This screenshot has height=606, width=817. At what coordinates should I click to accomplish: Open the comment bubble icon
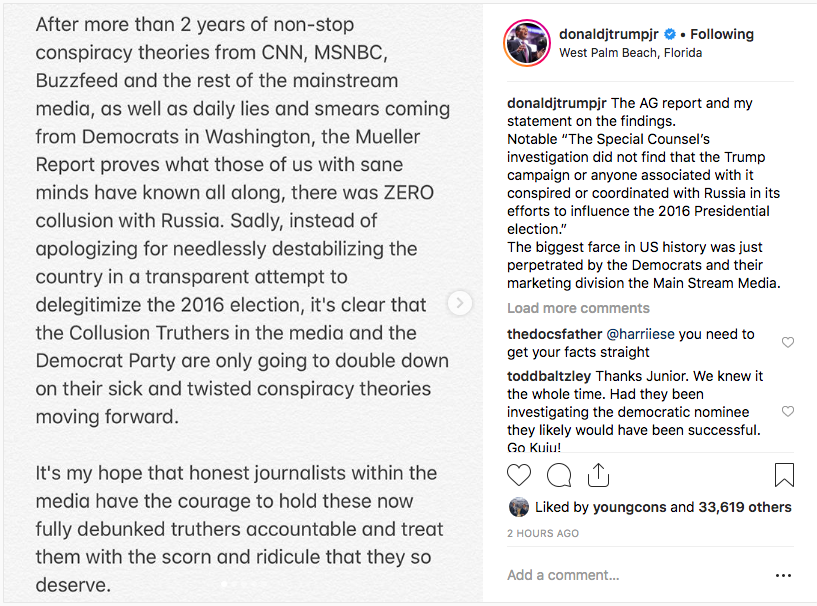[559, 475]
